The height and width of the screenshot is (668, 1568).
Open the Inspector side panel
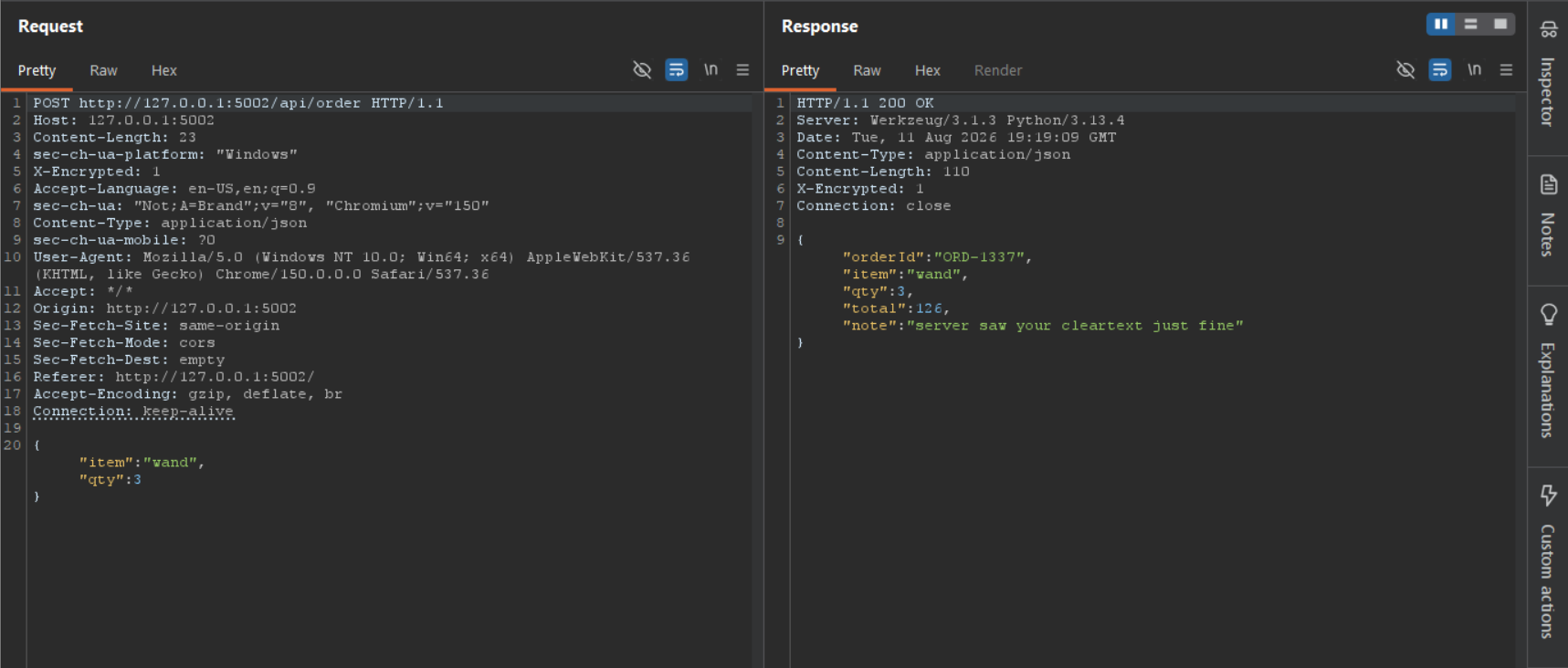[x=1548, y=75]
